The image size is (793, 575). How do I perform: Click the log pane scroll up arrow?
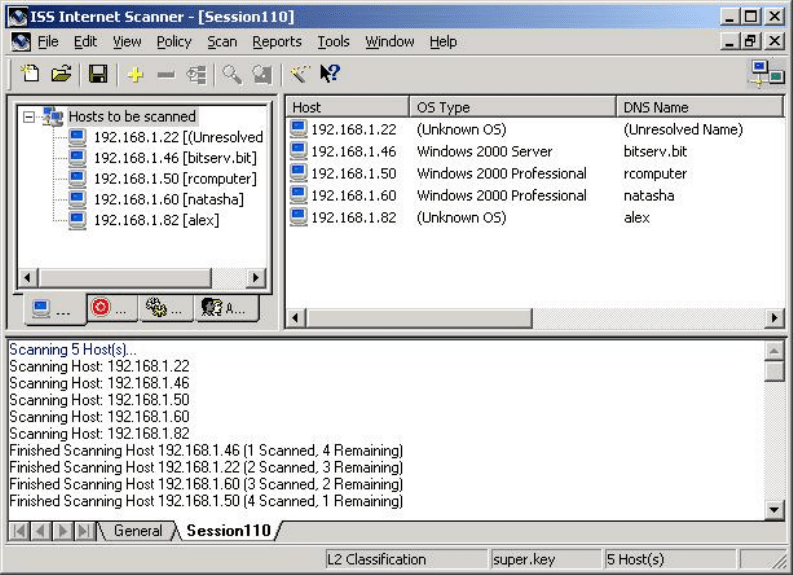coord(774,350)
